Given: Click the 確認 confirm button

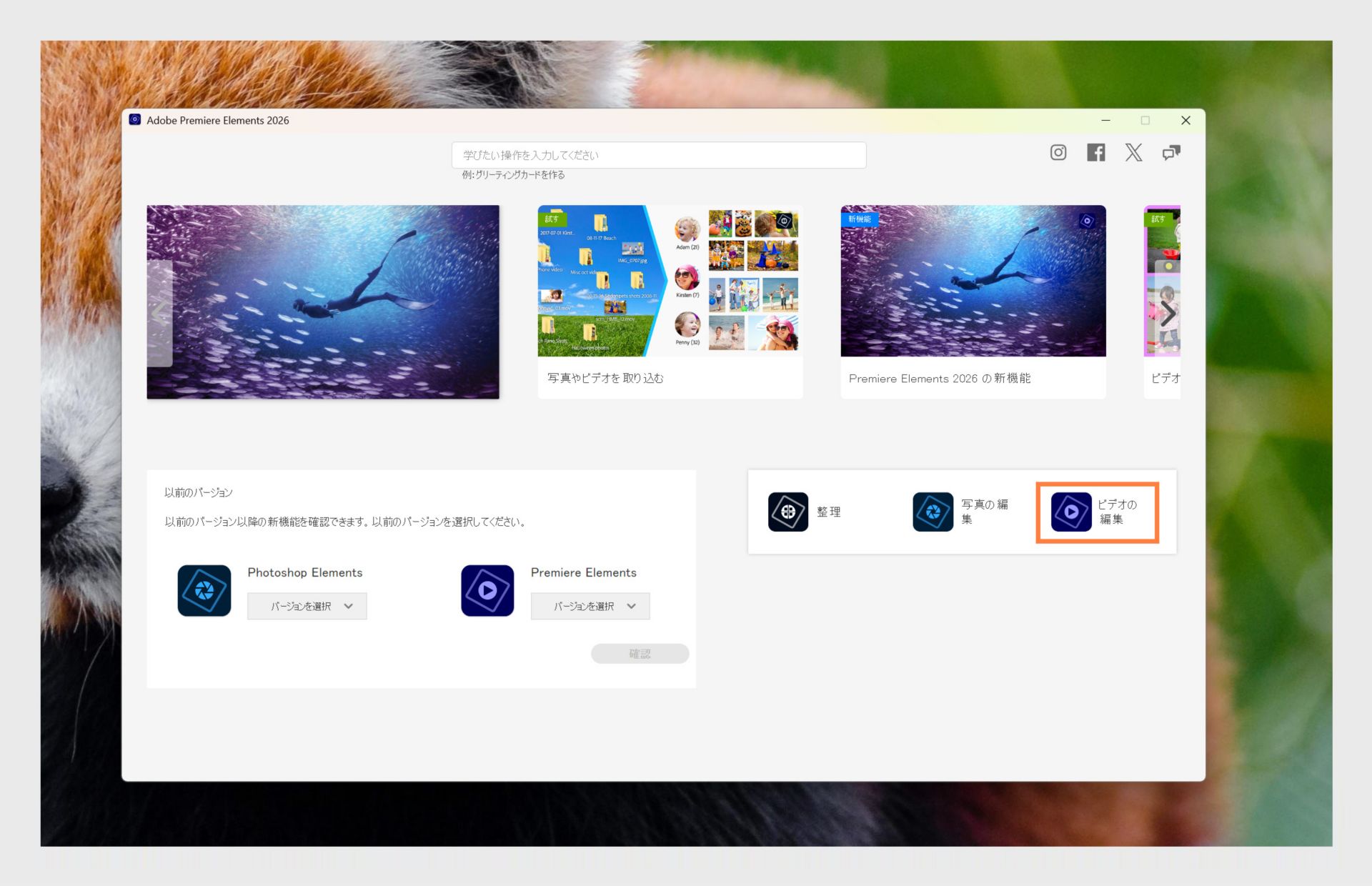Looking at the screenshot, I should (x=640, y=653).
